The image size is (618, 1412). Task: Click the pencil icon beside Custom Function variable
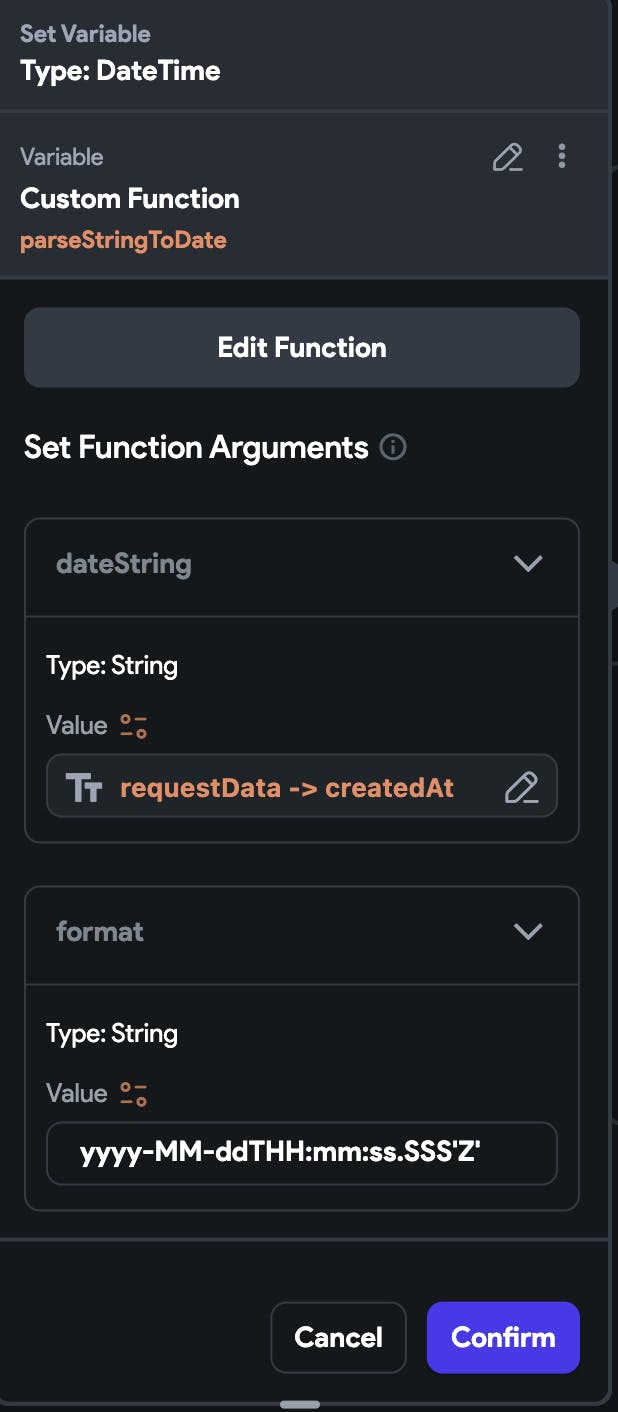(508, 157)
